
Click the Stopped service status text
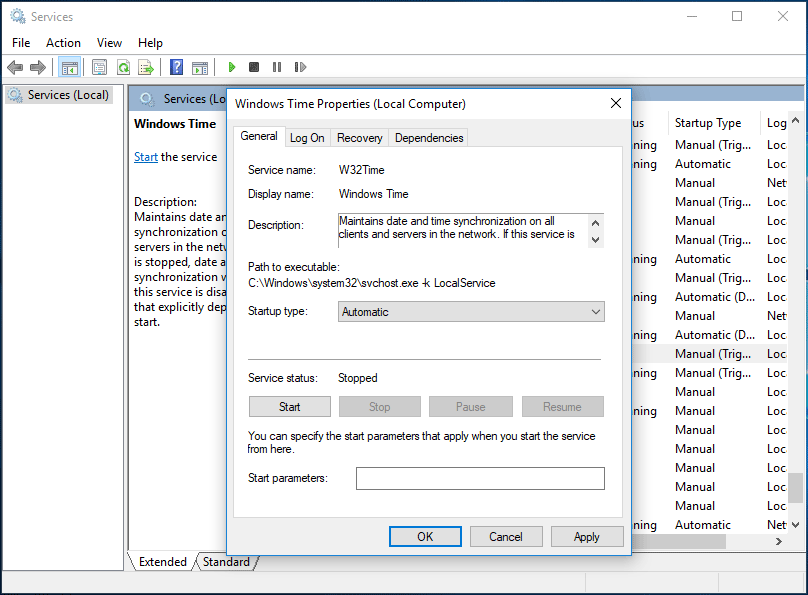[x=358, y=378]
